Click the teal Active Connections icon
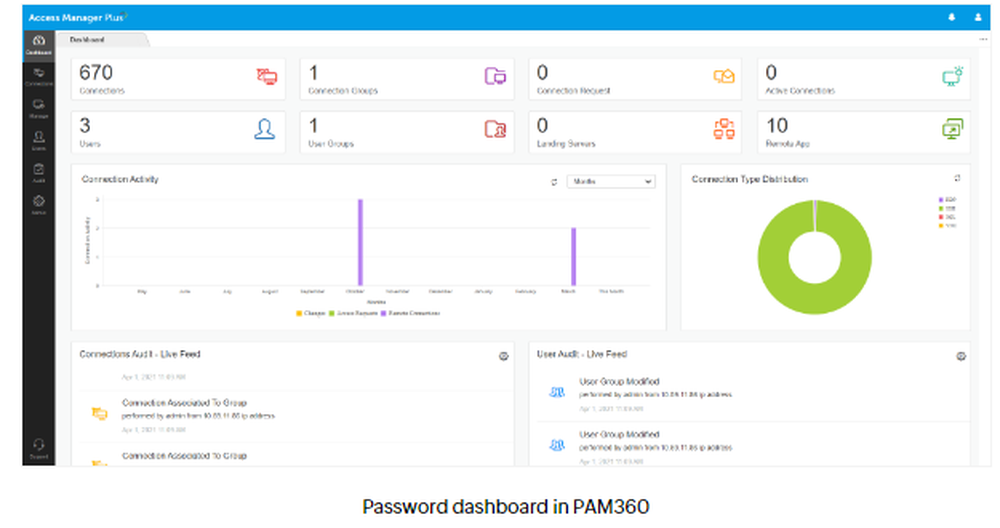The image size is (1000, 528). [953, 77]
